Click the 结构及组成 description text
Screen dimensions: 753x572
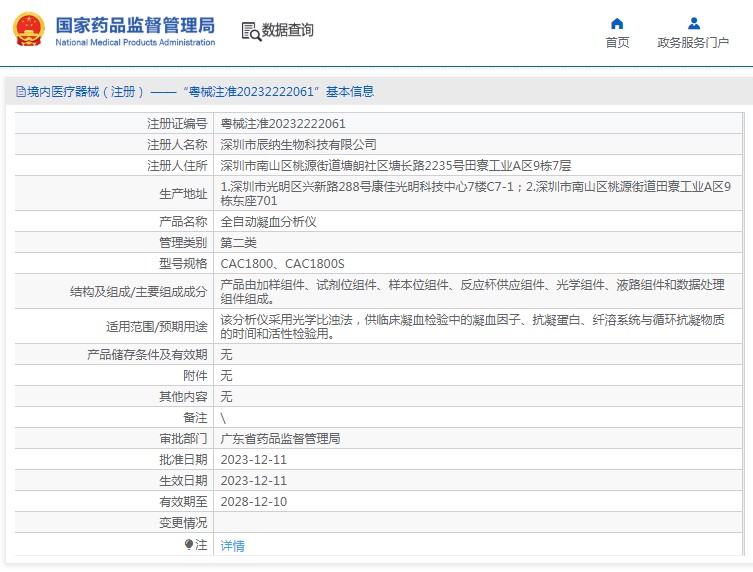pos(473,292)
